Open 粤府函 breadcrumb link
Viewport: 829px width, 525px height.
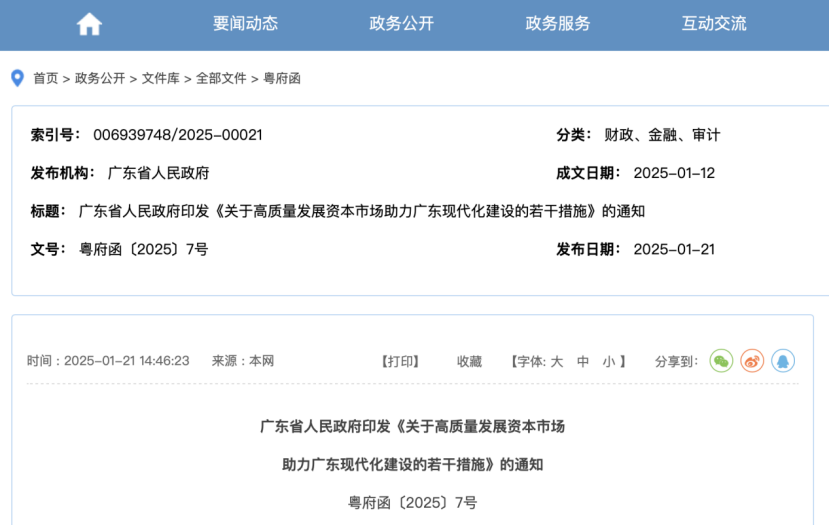point(282,78)
